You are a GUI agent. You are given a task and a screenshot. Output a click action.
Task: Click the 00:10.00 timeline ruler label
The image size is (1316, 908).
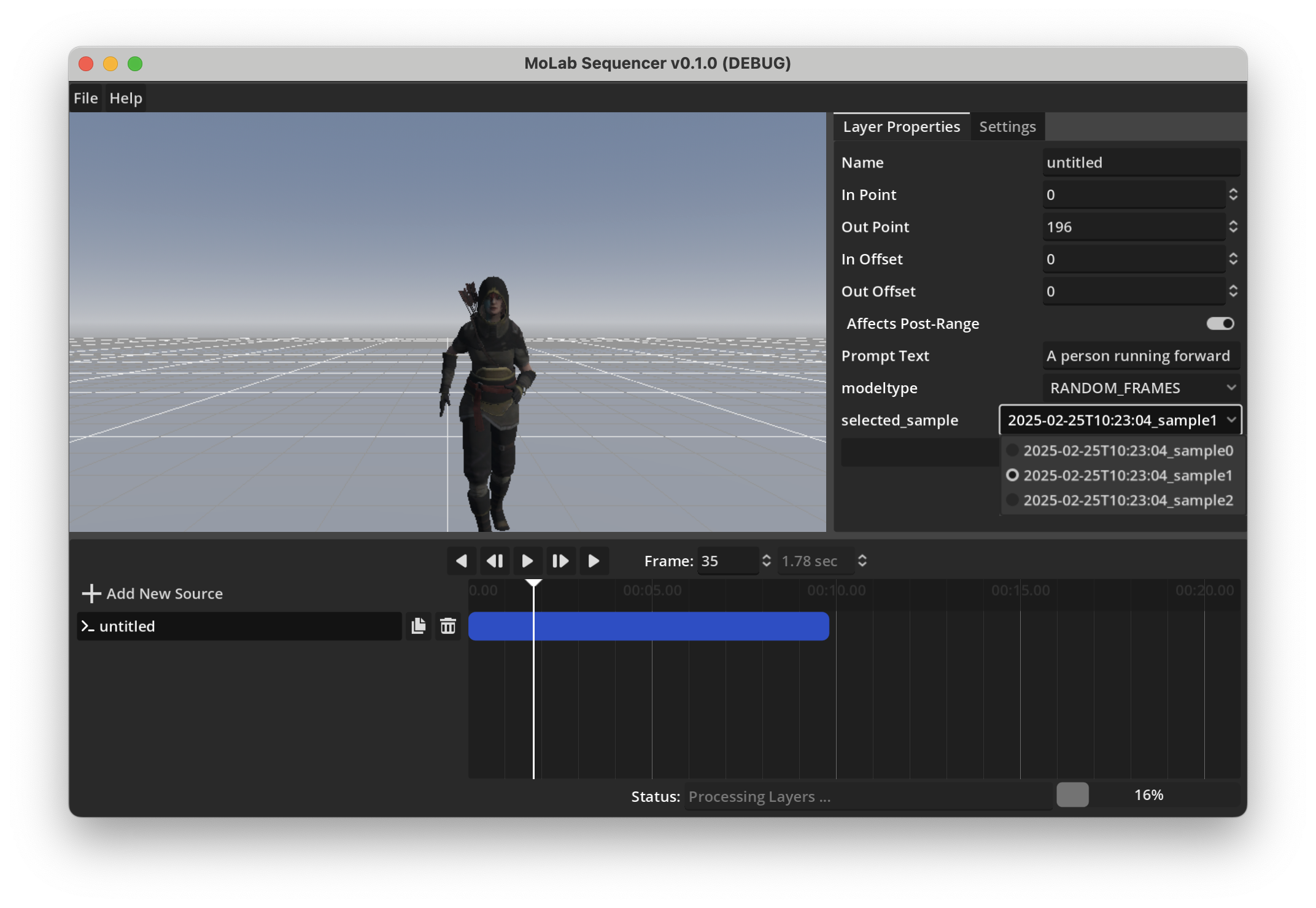836,590
